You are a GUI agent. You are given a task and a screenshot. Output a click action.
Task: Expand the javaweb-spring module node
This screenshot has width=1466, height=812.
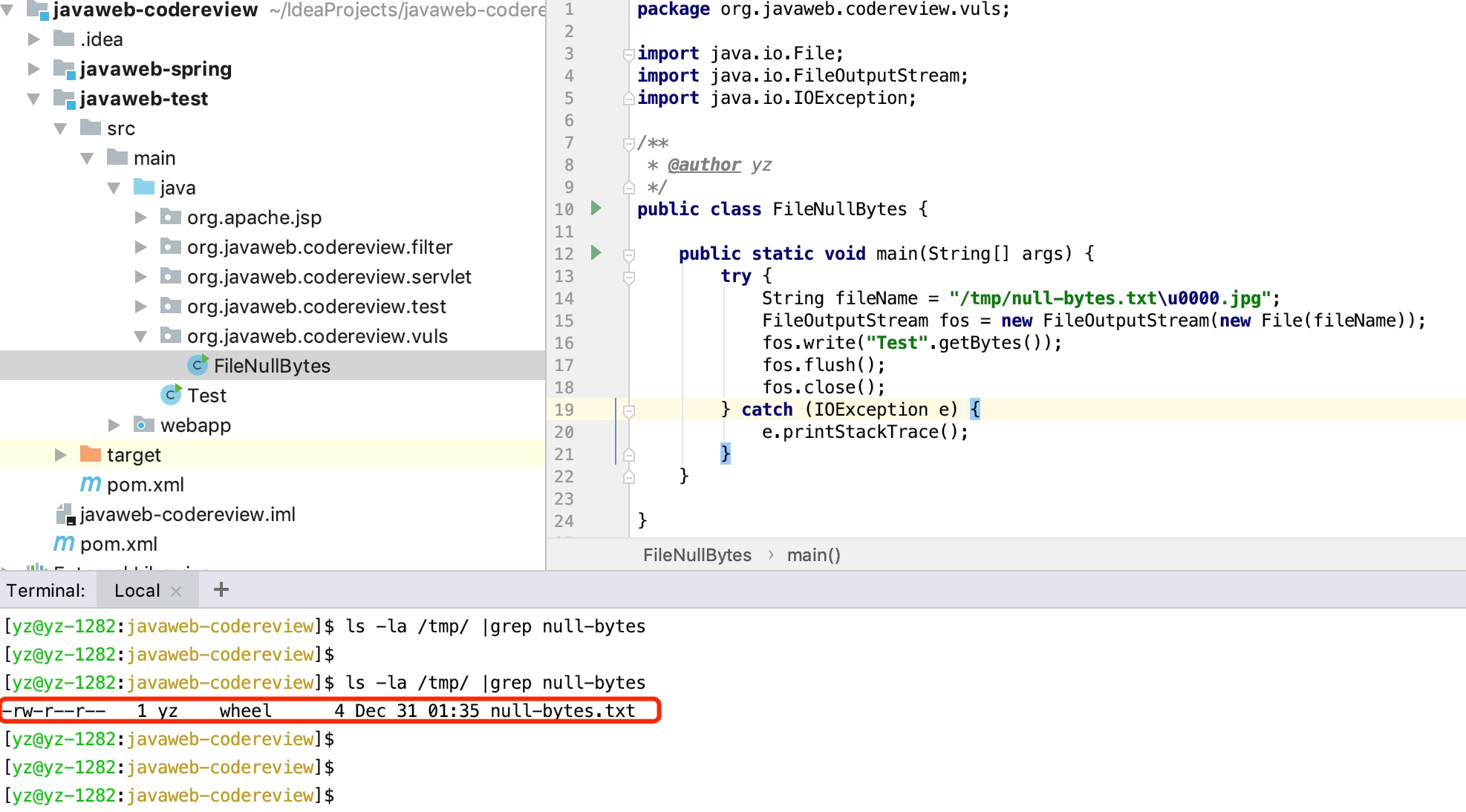(x=33, y=69)
